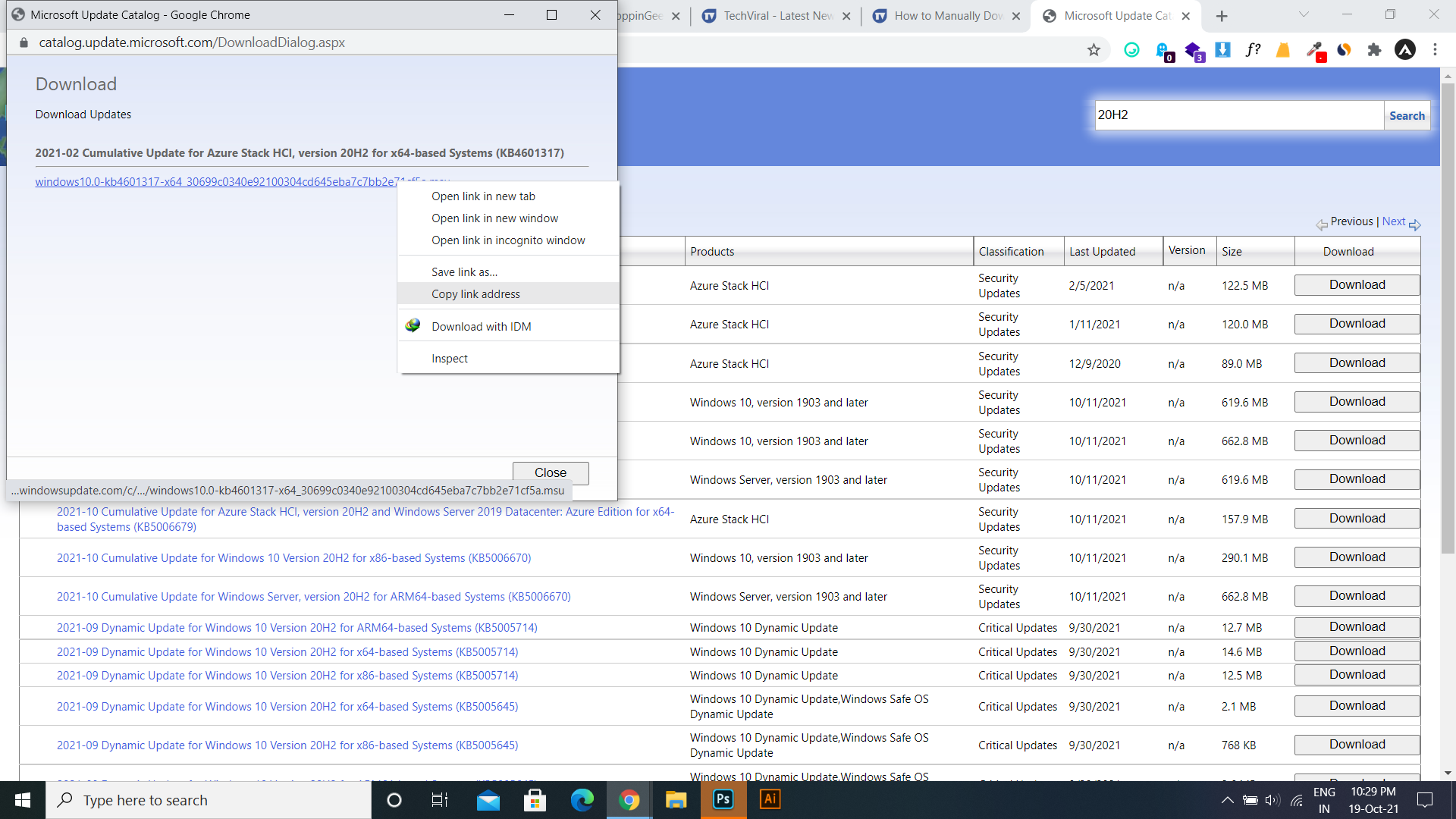
Task: Launch the Mail app from the taskbar
Action: (488, 800)
